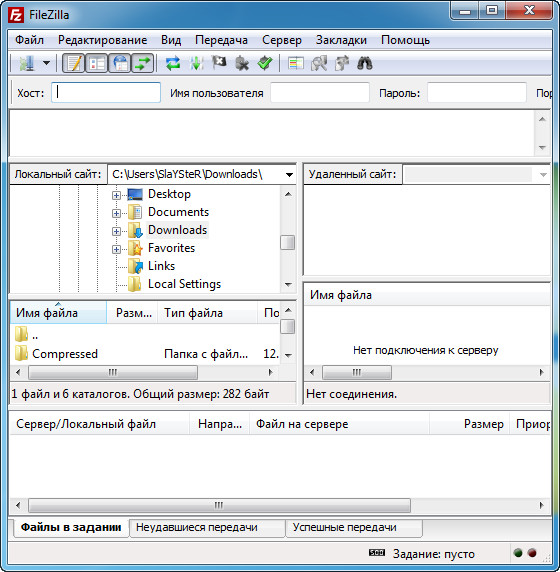The height and width of the screenshot is (572, 560).
Task: Open the Файл menu
Action: click(30, 40)
